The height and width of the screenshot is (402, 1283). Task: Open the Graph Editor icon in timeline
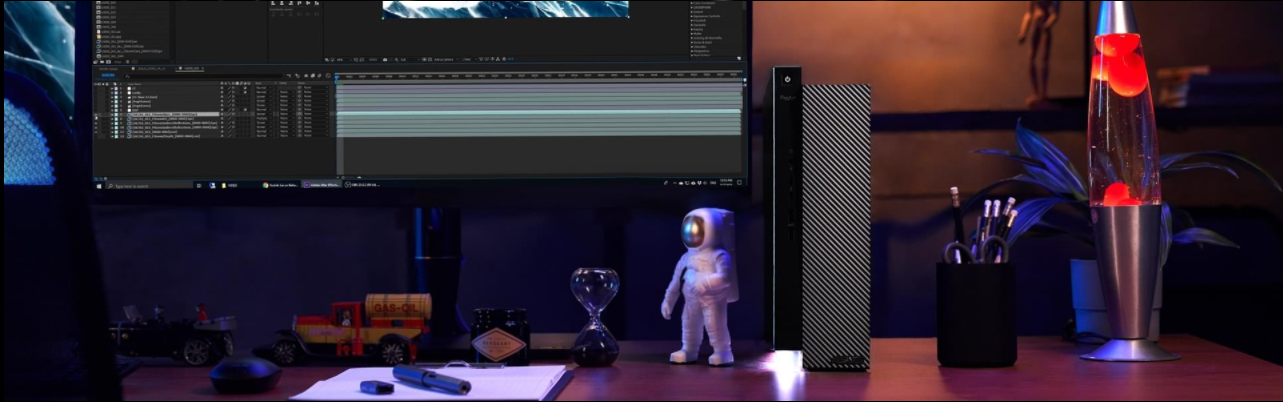point(328,76)
